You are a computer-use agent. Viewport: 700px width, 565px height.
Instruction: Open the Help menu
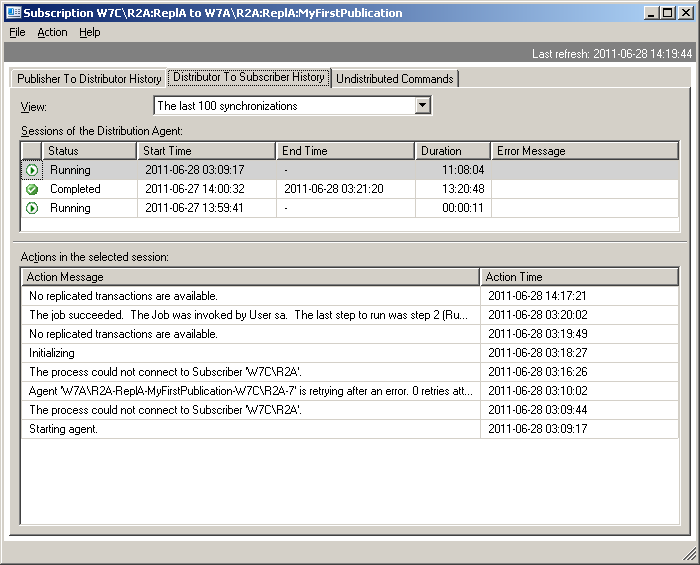tap(90, 33)
